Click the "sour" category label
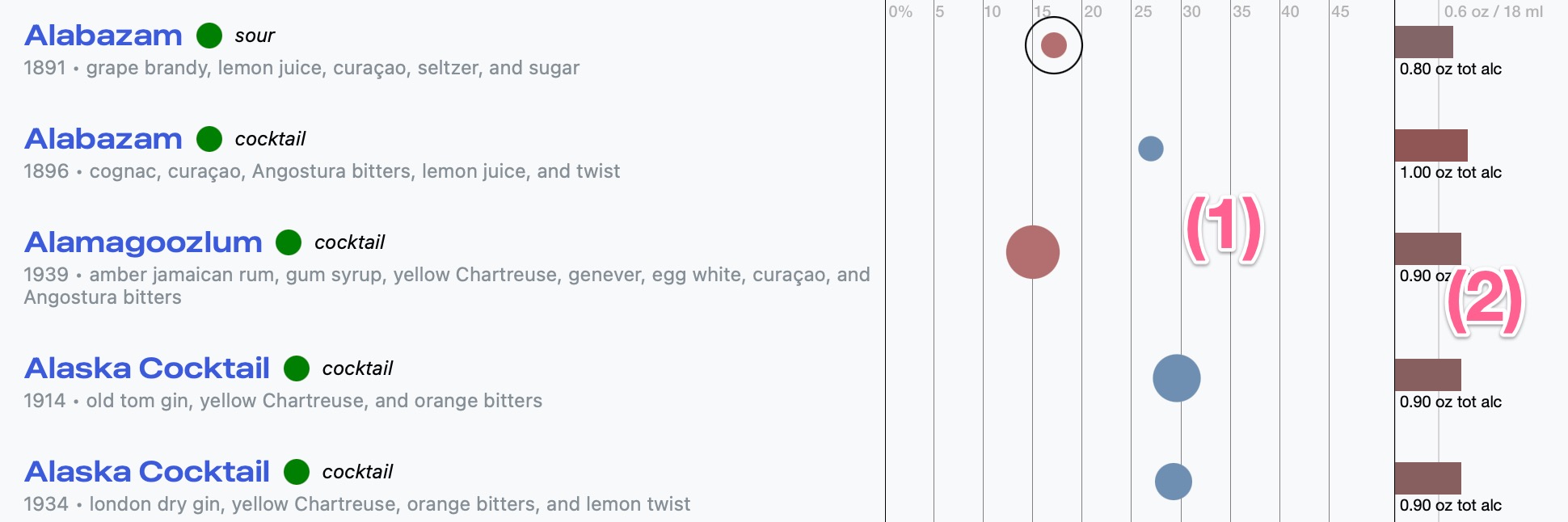Viewport: 1568px width, 522px height. point(255,36)
